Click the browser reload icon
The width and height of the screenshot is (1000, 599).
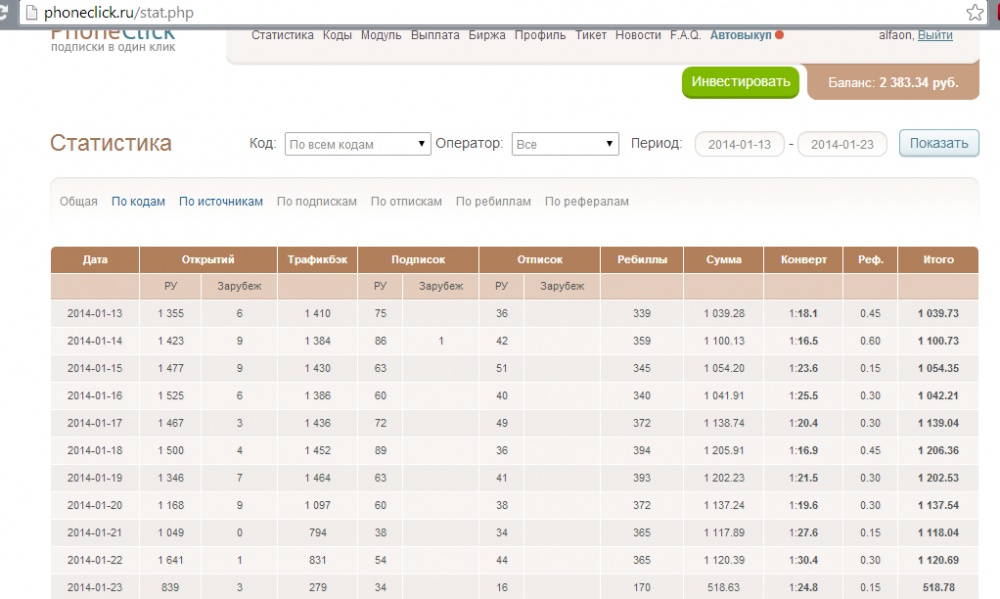[4, 11]
